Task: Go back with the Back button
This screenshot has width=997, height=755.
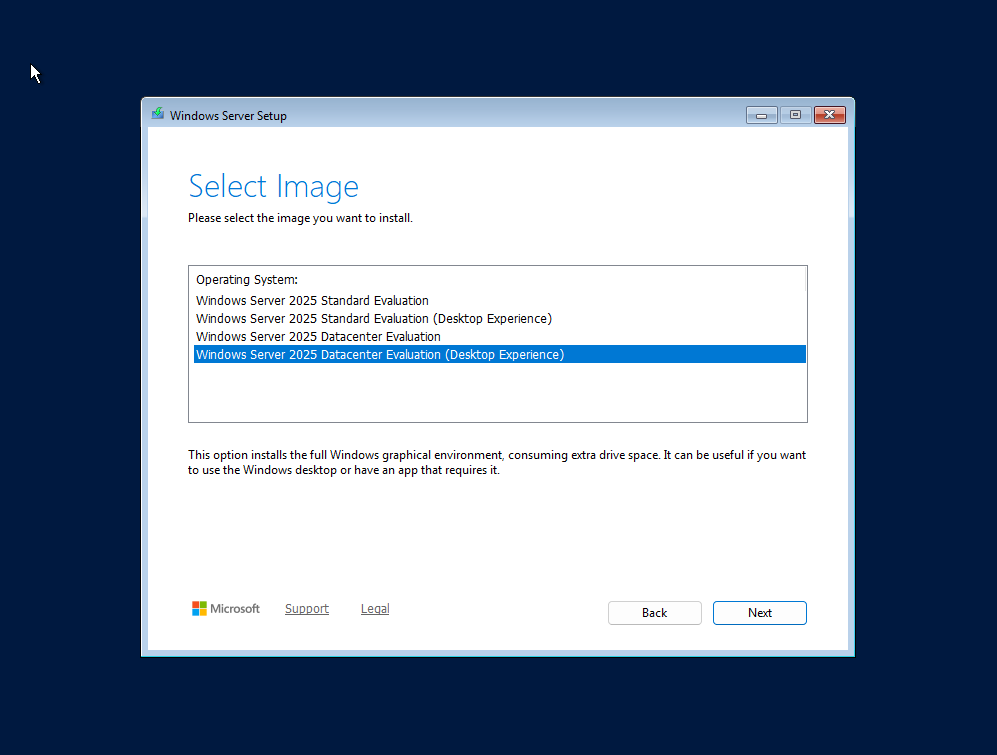Action: pyautogui.click(x=654, y=613)
